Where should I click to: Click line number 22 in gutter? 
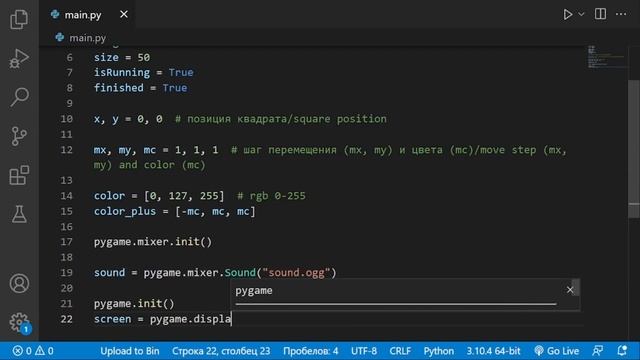click(67, 319)
